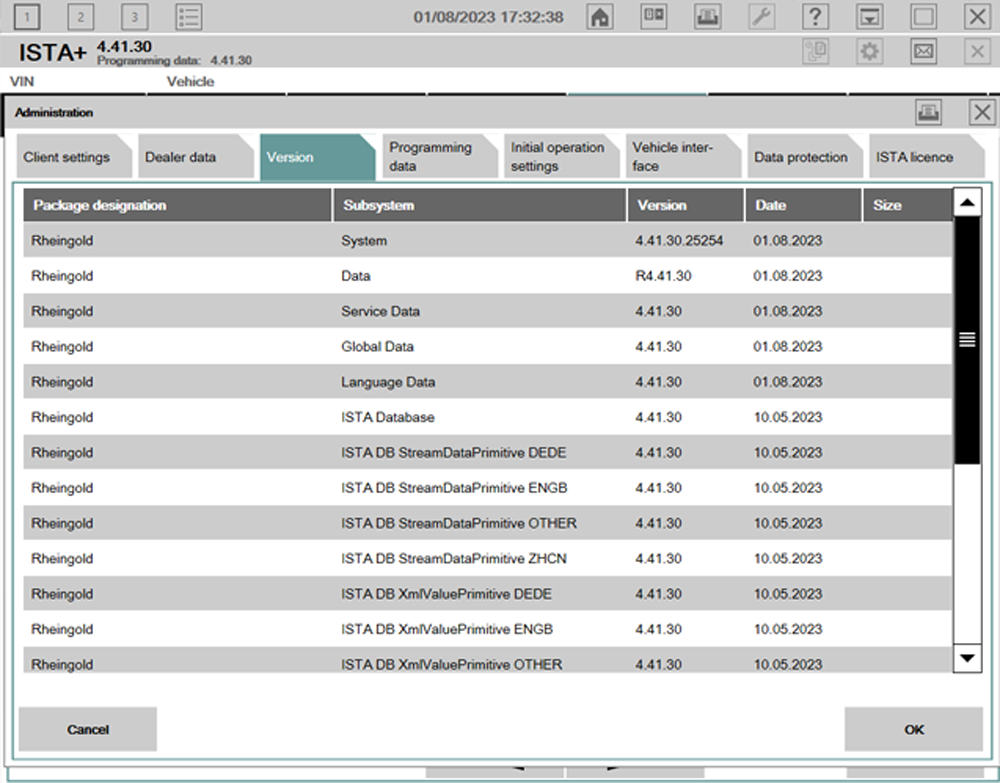Select StreamDataPrimitive ZHCN row
This screenshot has height=783, width=1000.
[x=488, y=559]
